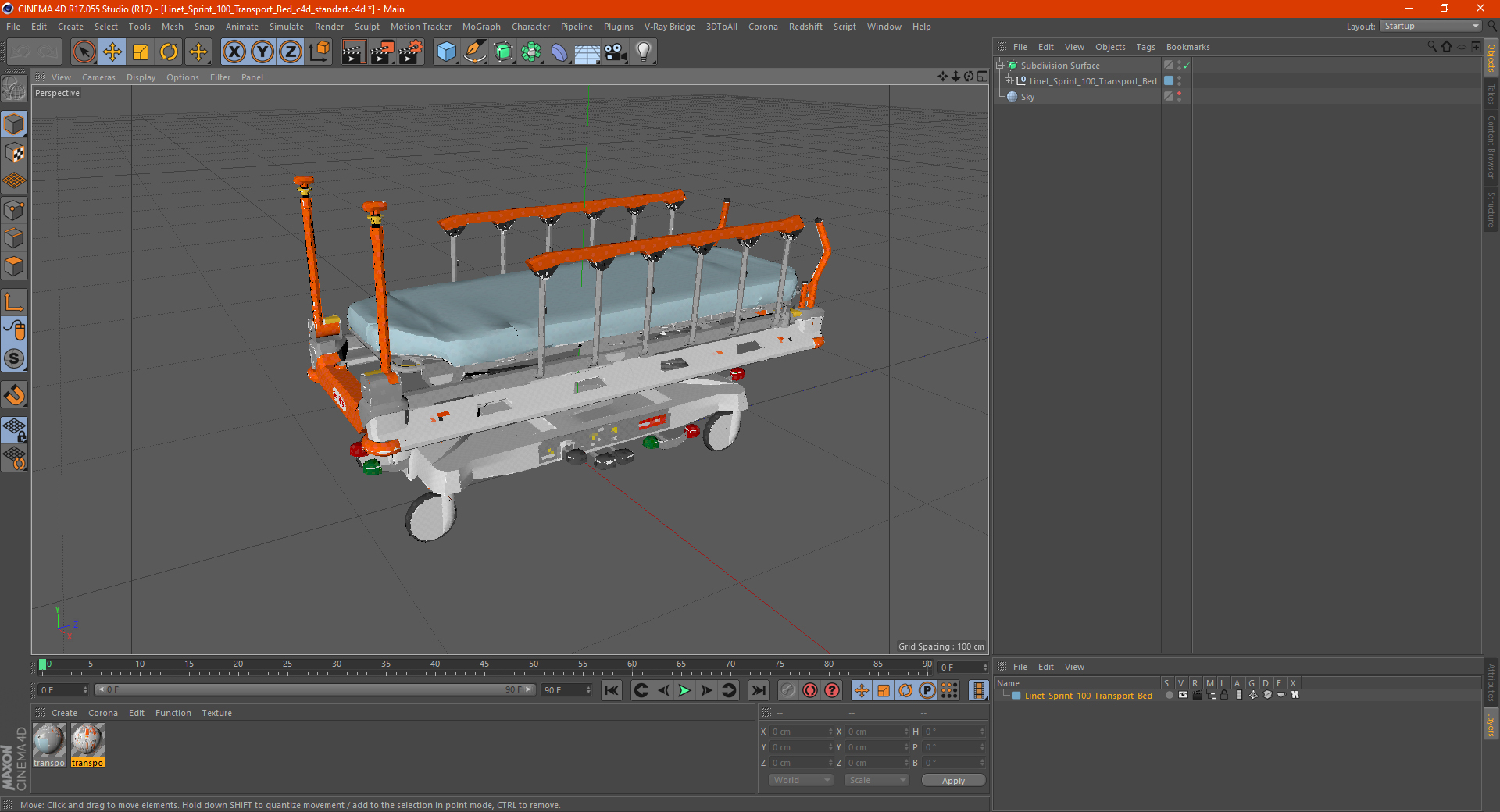Open vertical Structure tab
1500x812 pixels.
point(1491,209)
